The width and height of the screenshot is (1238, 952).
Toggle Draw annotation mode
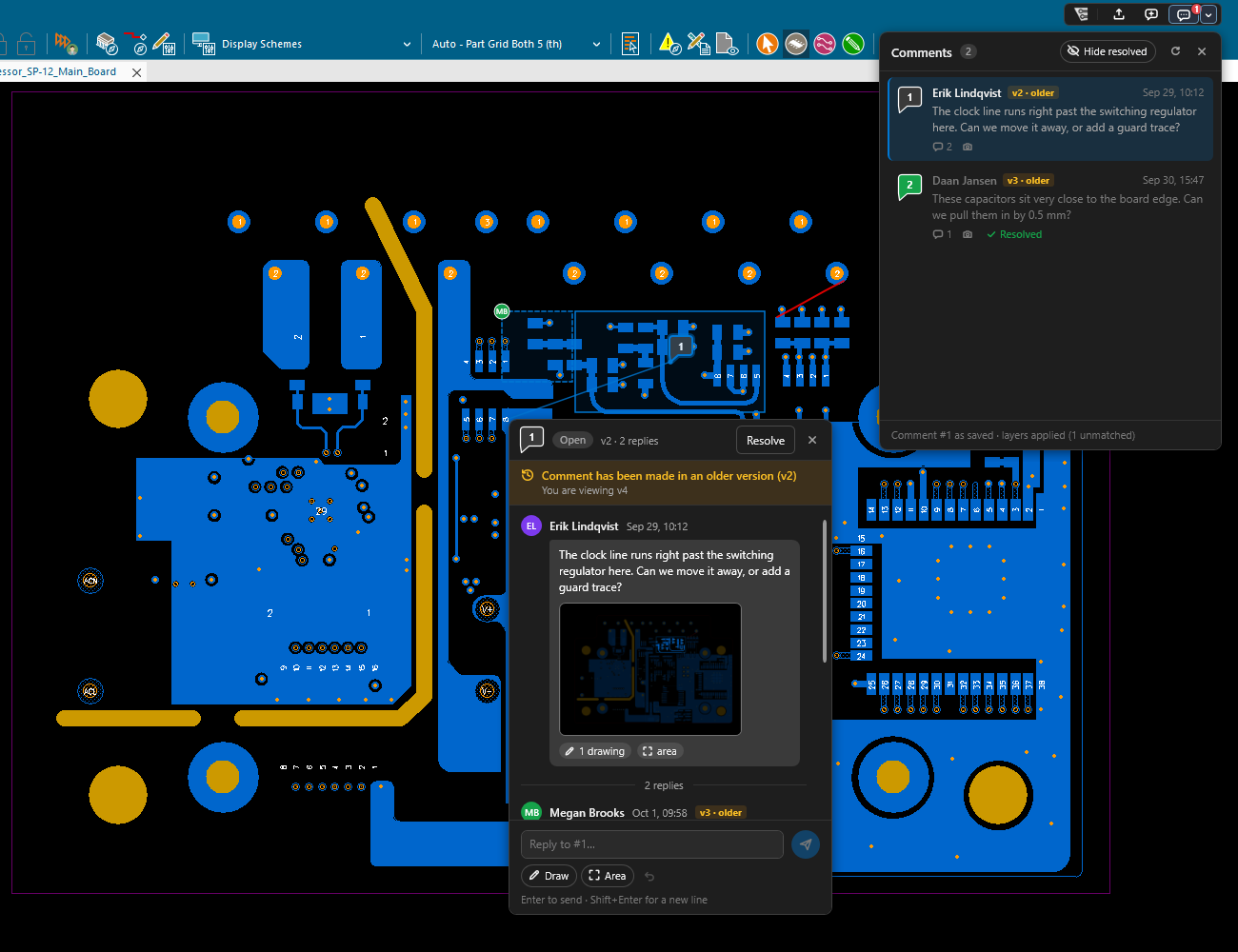pos(549,876)
